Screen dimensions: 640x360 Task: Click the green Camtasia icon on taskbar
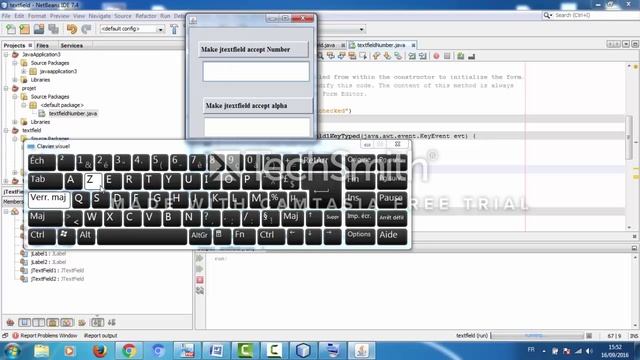click(x=245, y=350)
